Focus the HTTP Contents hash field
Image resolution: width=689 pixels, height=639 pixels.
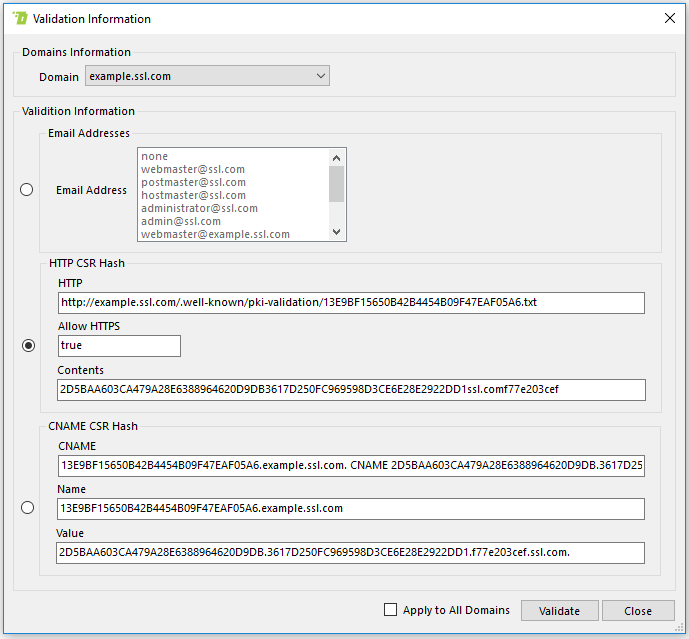tap(351, 390)
